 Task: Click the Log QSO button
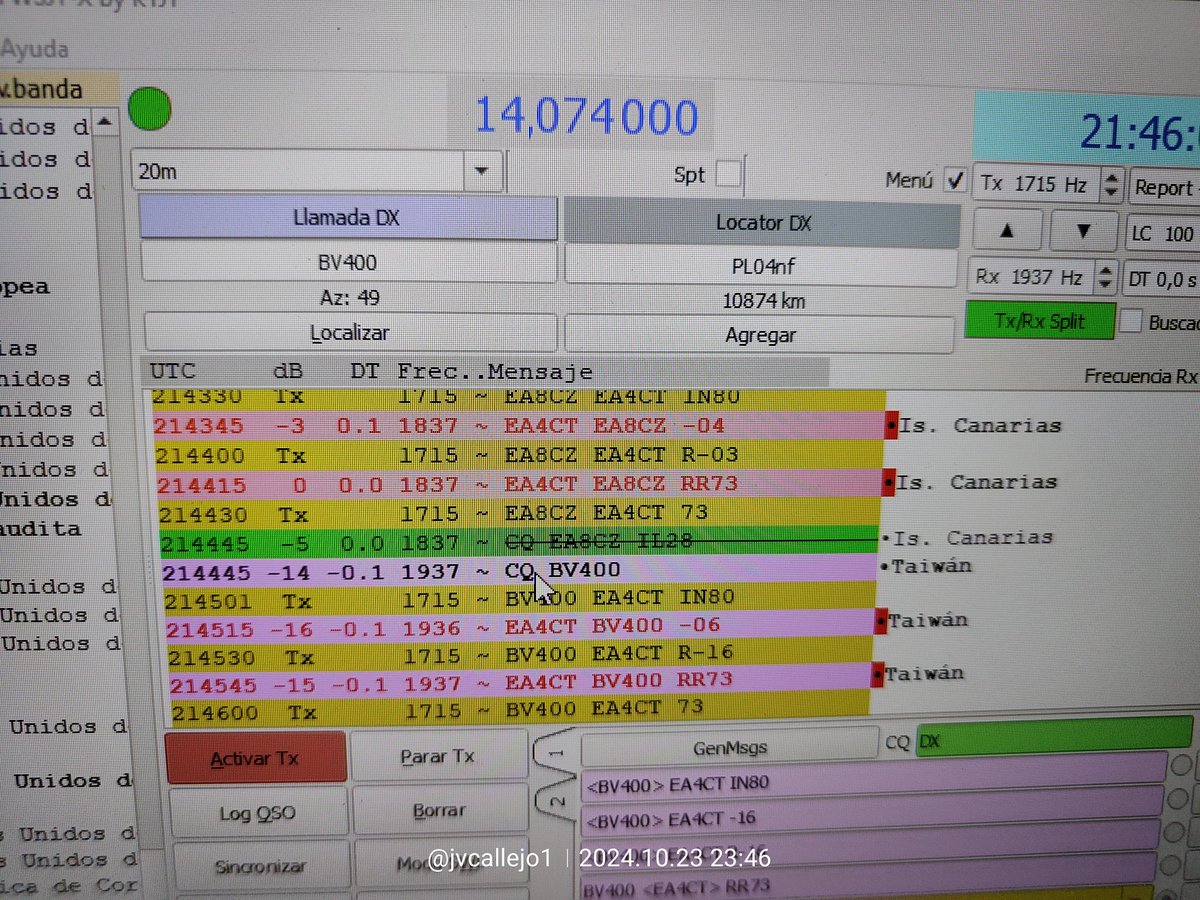(x=257, y=813)
